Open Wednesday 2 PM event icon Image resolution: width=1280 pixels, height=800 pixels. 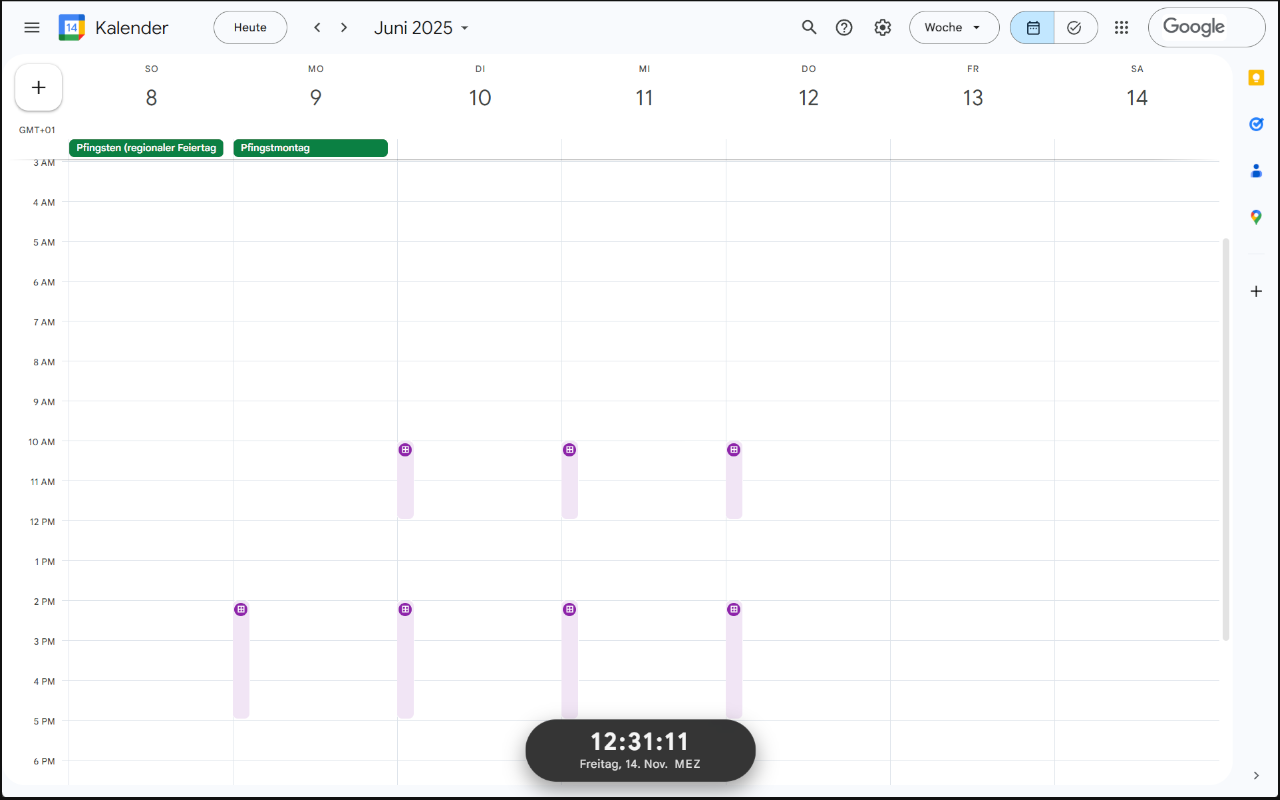(569, 609)
